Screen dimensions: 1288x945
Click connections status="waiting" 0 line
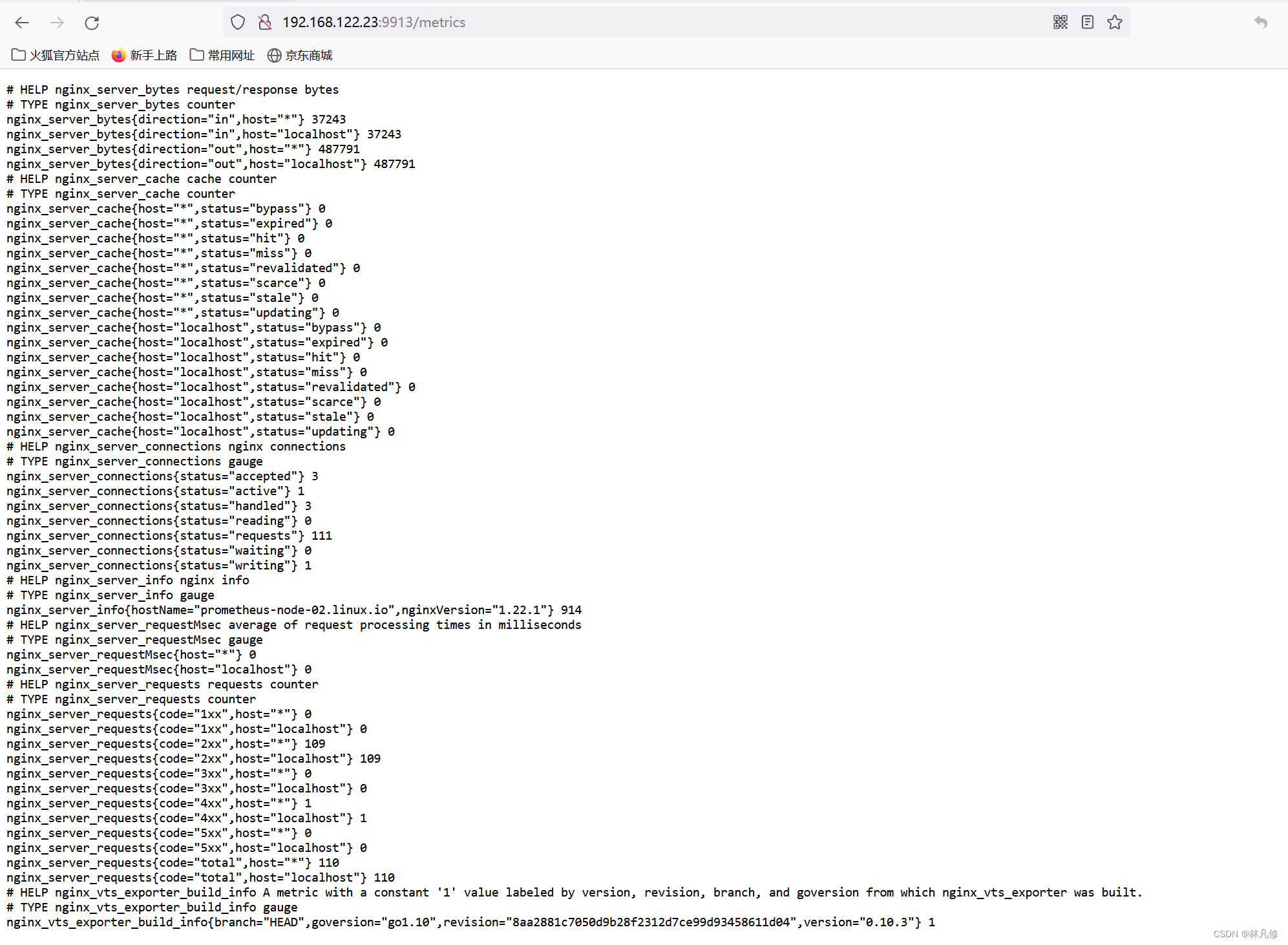(x=159, y=551)
